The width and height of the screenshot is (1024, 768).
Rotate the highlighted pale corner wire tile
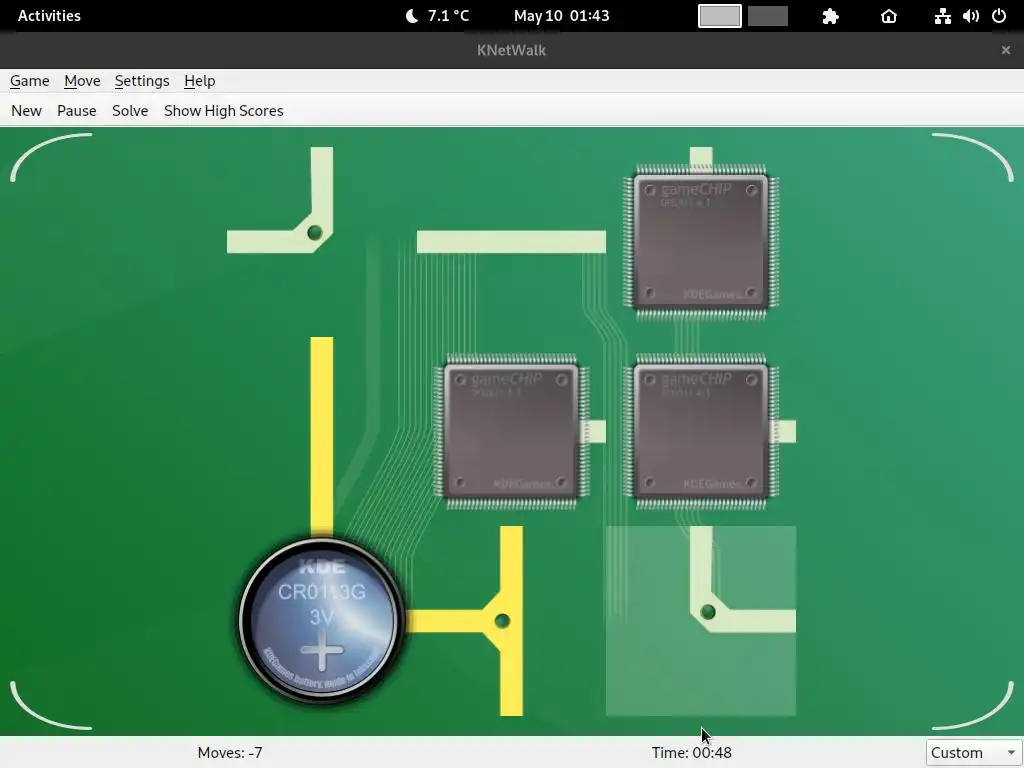click(x=701, y=621)
